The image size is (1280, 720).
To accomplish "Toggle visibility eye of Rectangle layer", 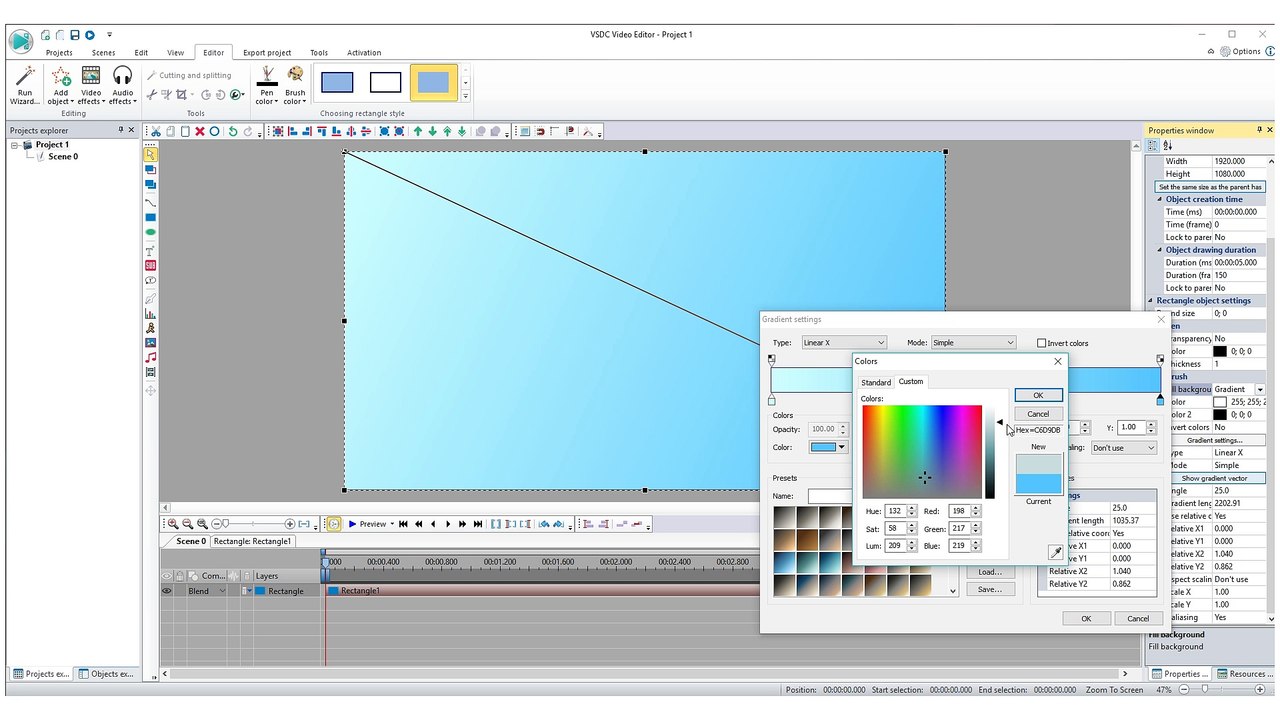I will tap(167, 591).
